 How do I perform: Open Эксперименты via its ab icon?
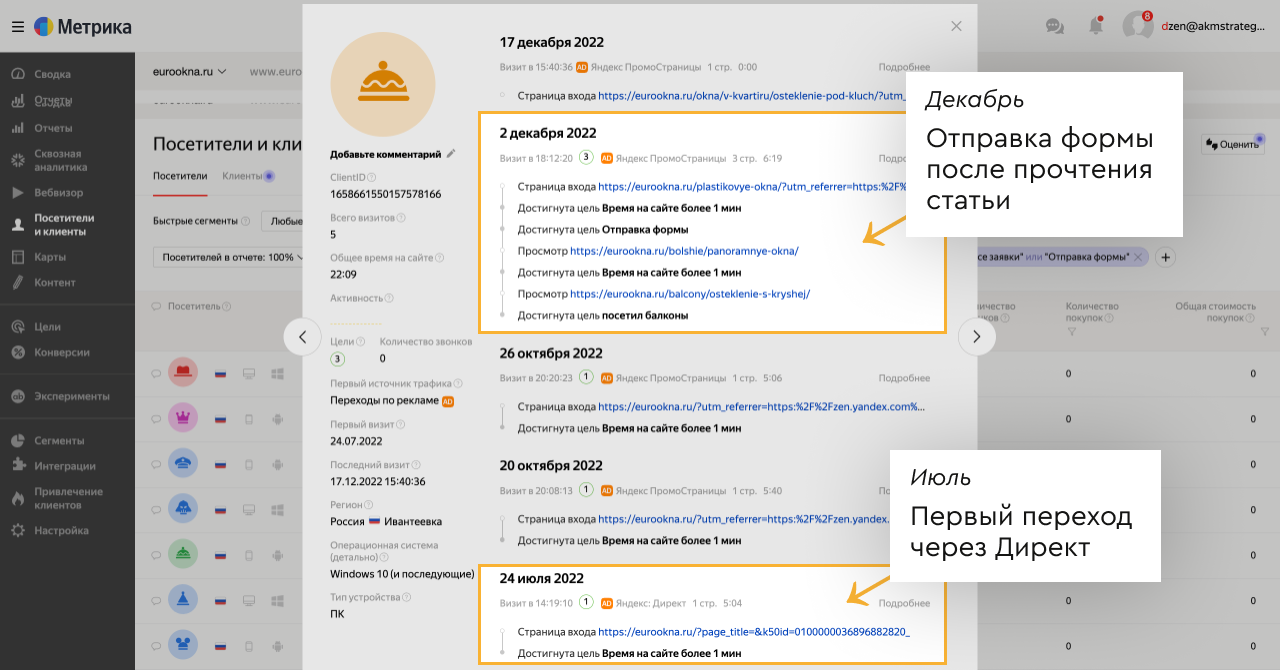click(17, 396)
